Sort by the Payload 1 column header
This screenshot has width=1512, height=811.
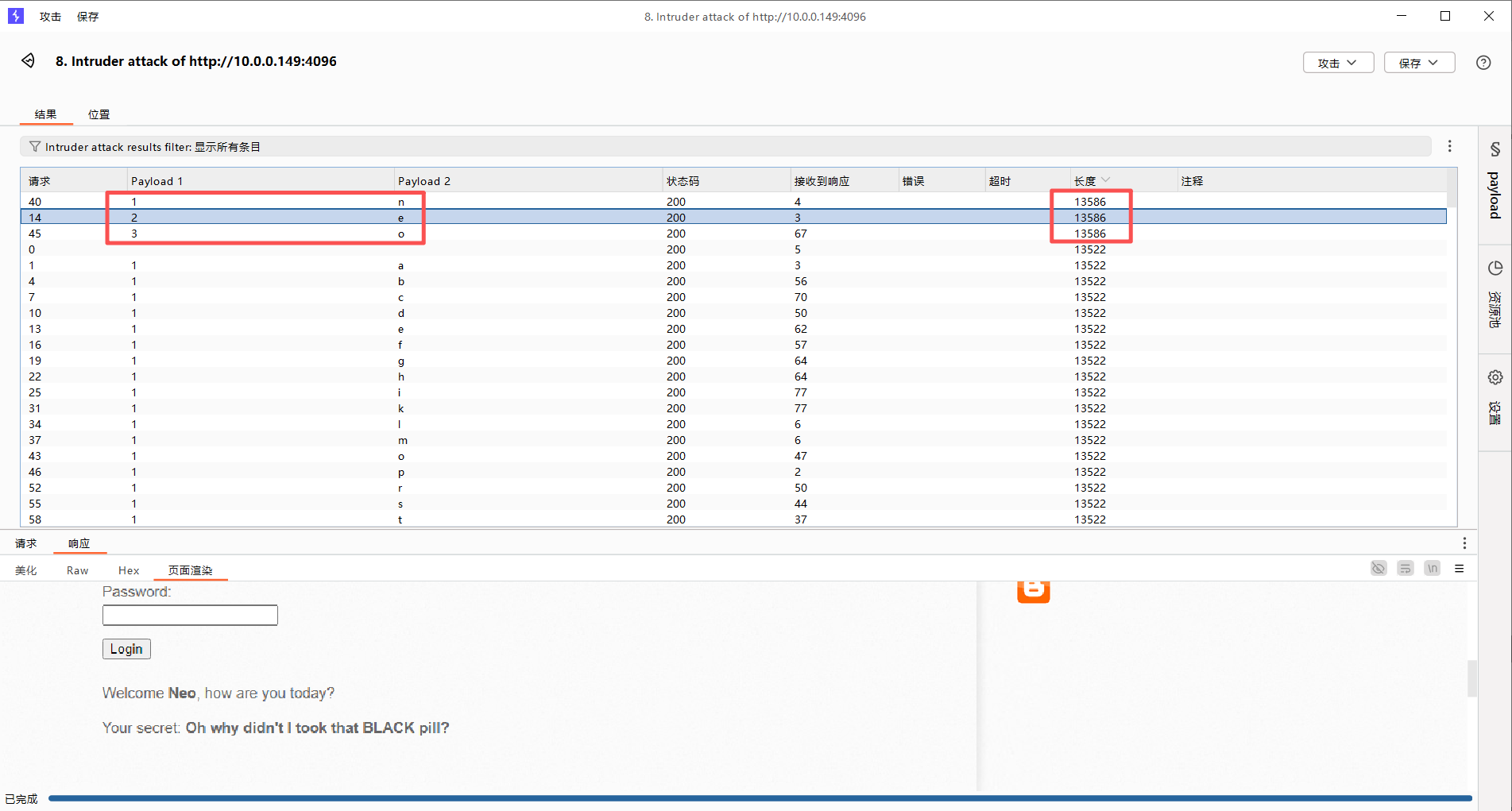tap(261, 181)
